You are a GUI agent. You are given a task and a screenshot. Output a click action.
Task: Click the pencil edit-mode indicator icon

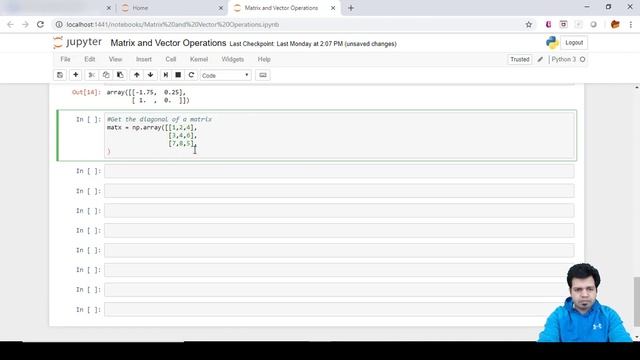pyautogui.click(x=540, y=60)
